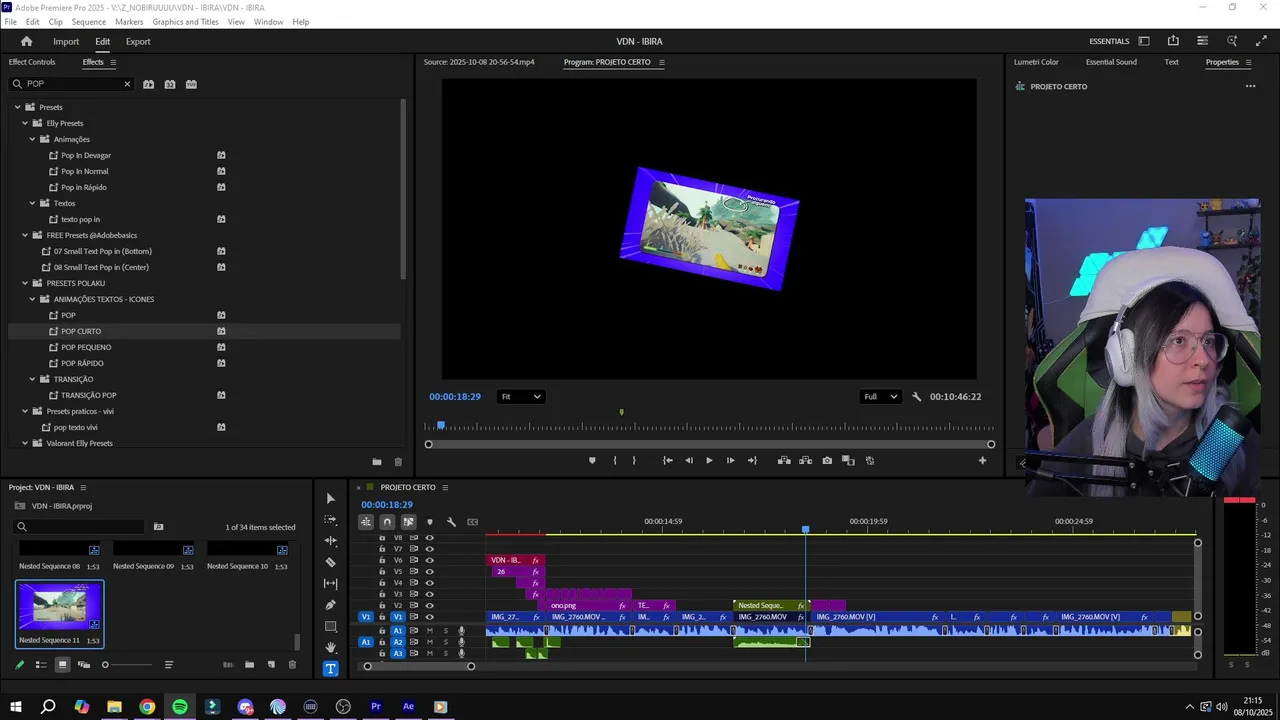The width and height of the screenshot is (1280, 720).
Task: Switch Project panel to freeform view
Action: (x=84, y=665)
